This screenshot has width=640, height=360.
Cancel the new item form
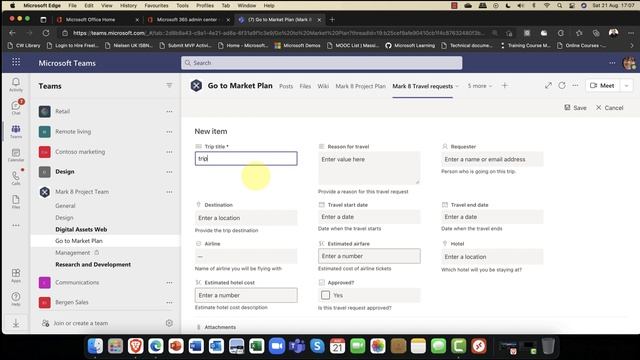pos(609,108)
